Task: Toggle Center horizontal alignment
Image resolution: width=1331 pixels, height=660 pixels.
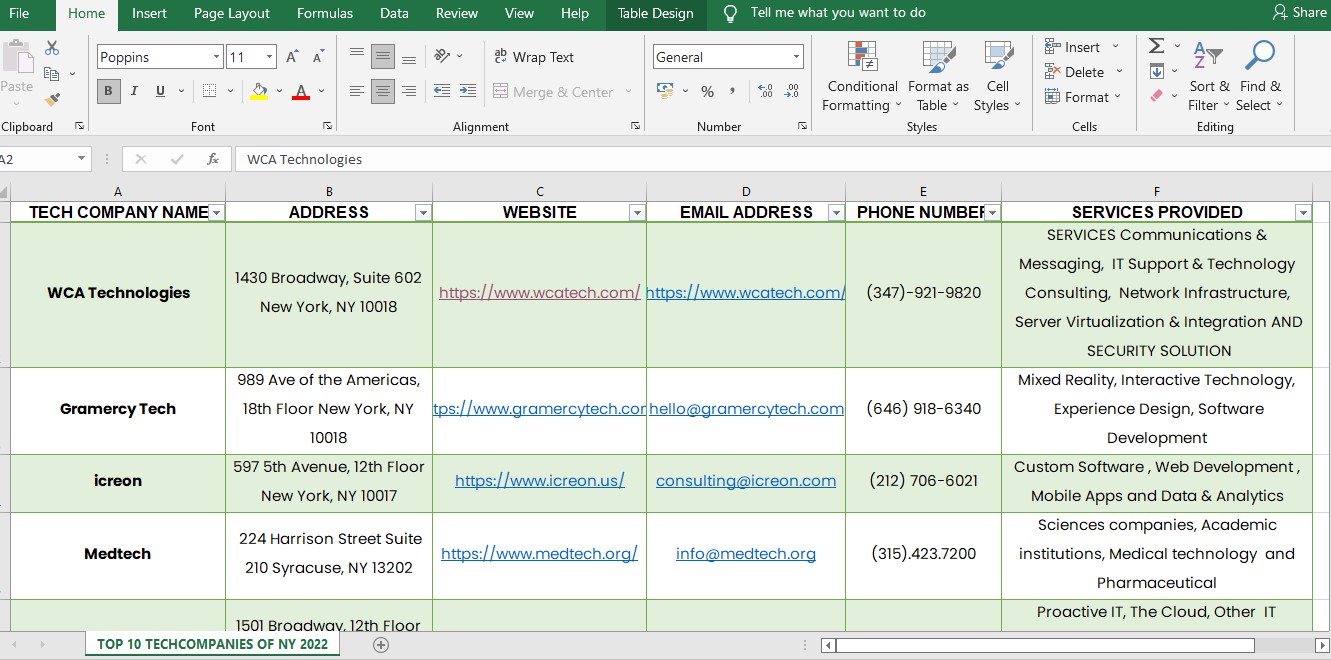Action: (382, 91)
